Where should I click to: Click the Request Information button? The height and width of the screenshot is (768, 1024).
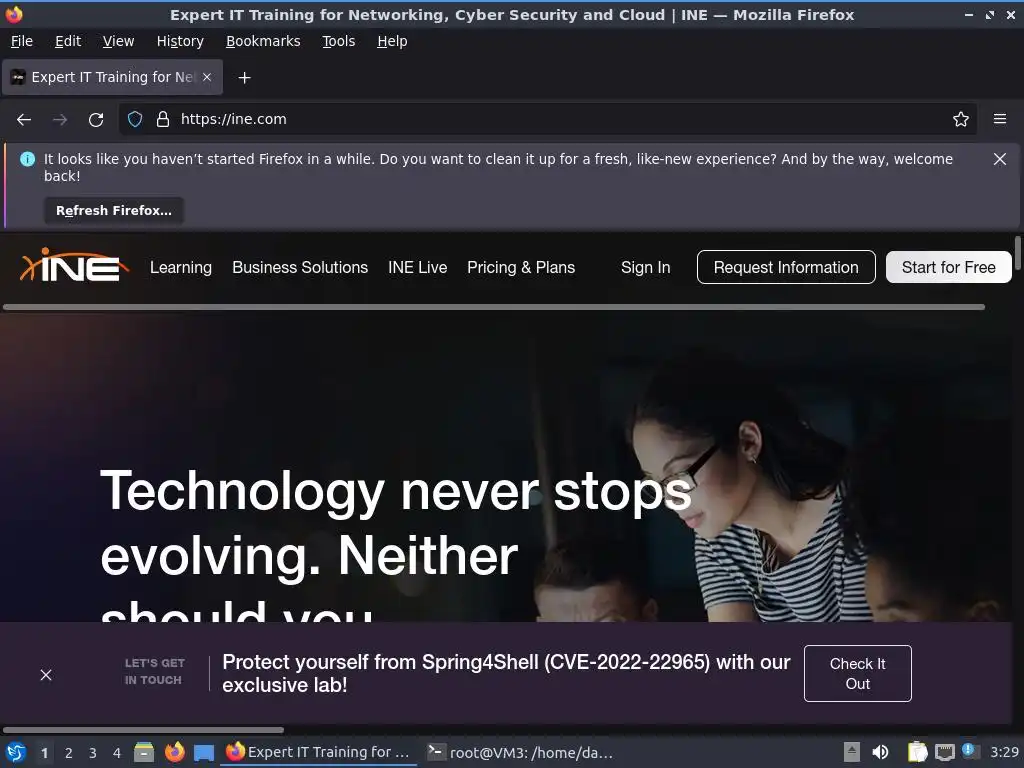coord(786,267)
